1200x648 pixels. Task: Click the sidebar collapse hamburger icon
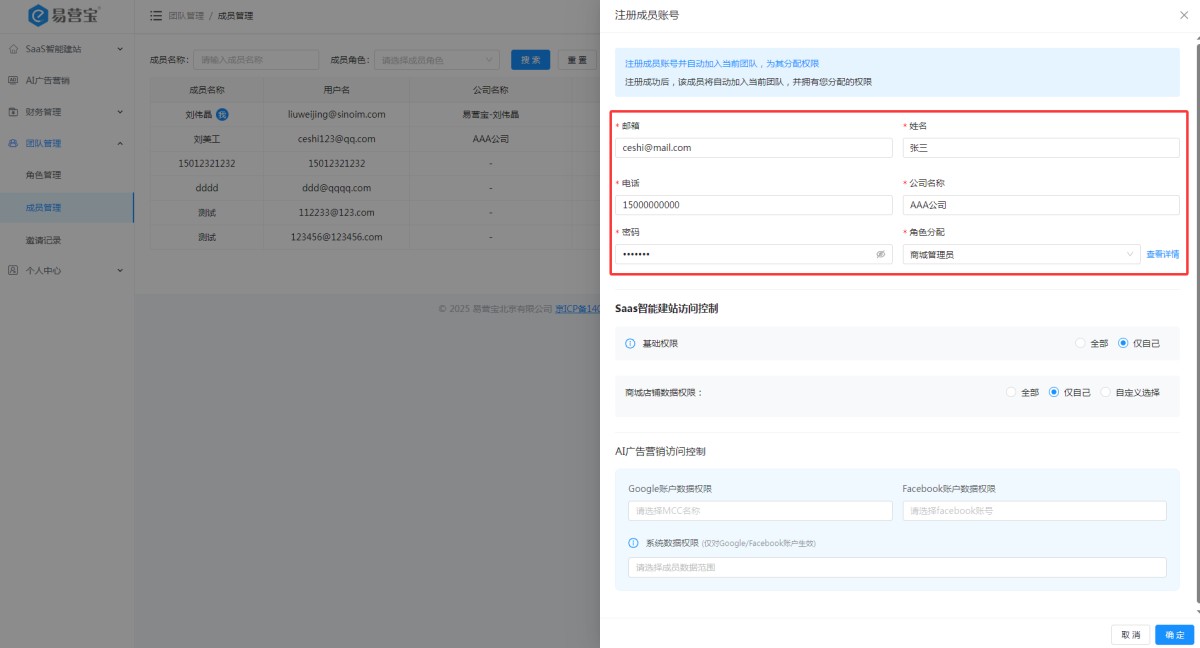click(156, 16)
